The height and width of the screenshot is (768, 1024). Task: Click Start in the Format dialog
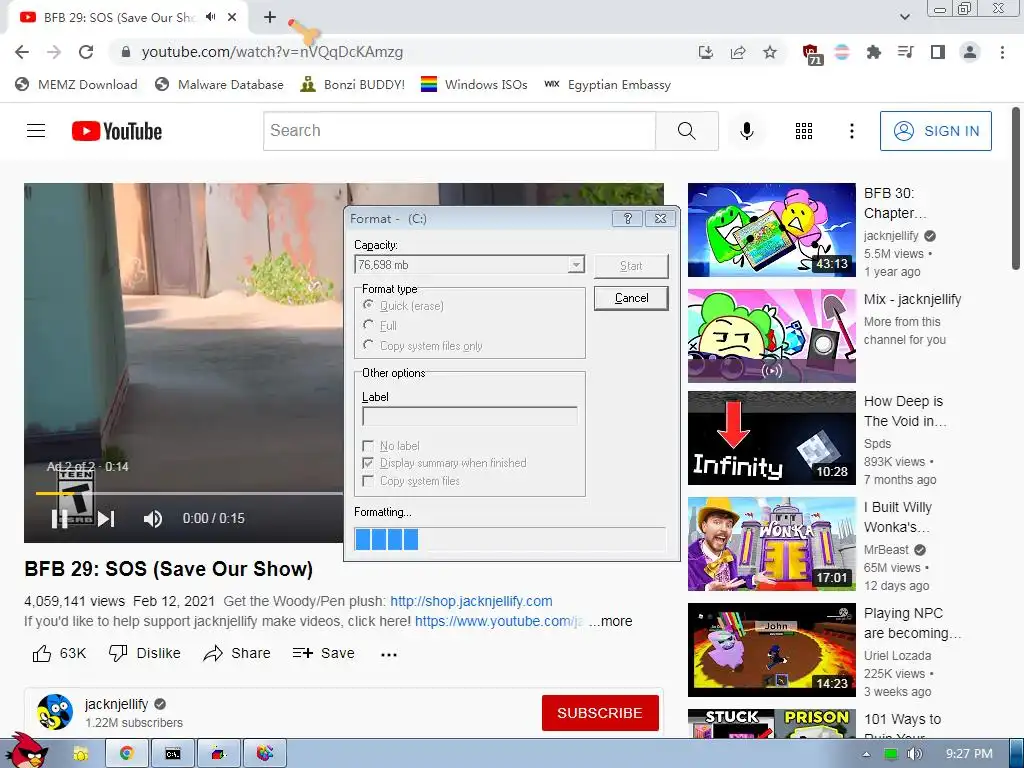[x=632, y=266]
